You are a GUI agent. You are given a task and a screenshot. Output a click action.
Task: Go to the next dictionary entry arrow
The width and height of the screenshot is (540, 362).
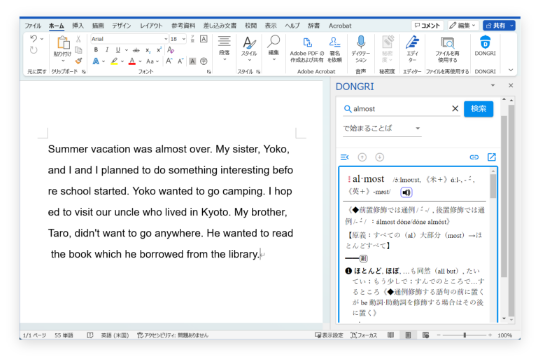(380, 157)
